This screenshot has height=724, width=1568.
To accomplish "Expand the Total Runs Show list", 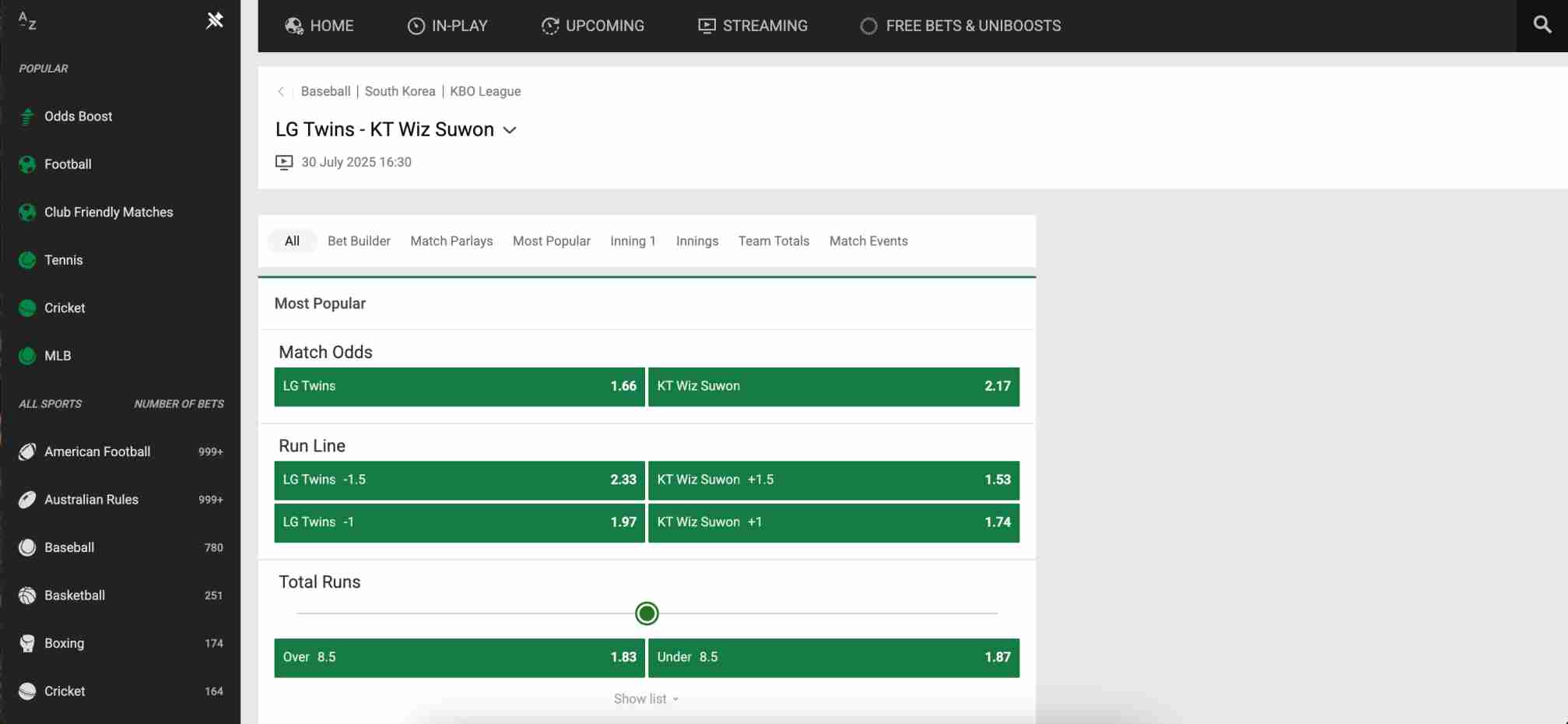I will click(646, 699).
